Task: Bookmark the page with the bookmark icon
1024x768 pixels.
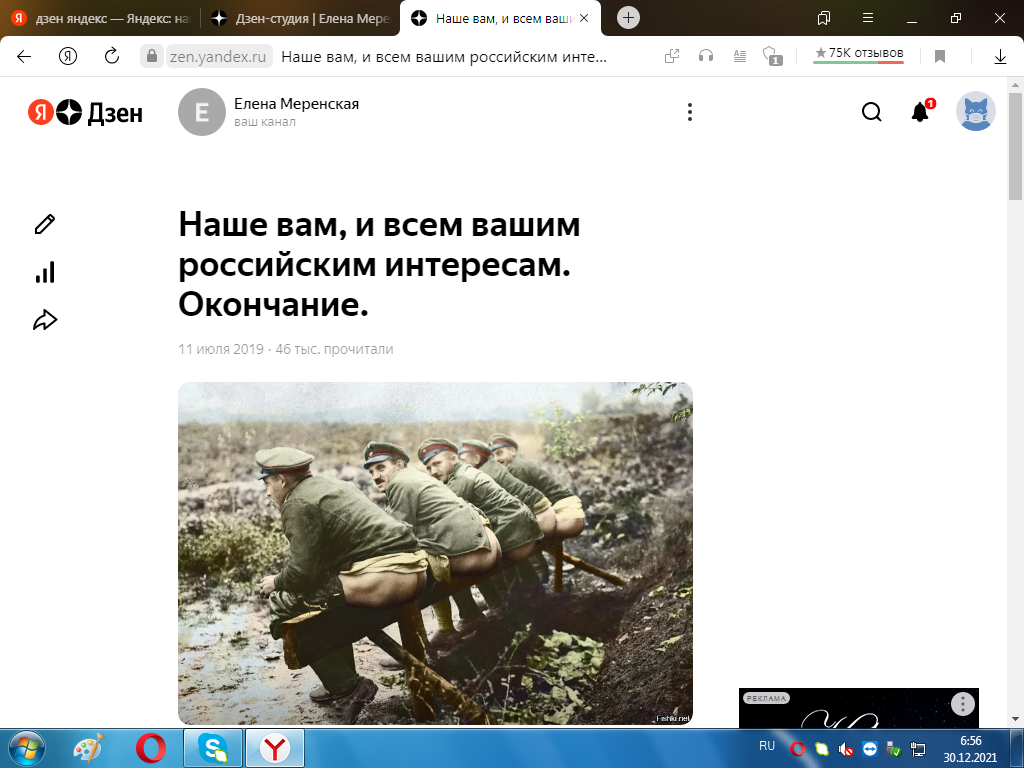Action: 940,57
